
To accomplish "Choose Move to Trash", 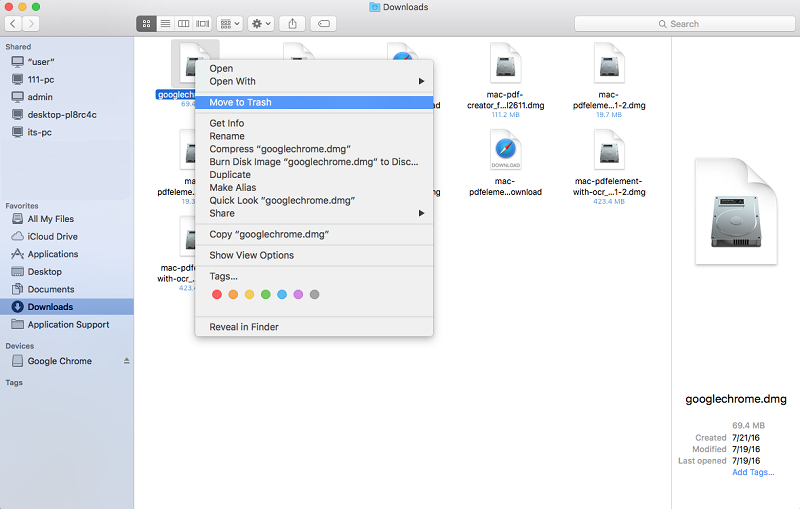I will pyautogui.click(x=314, y=103).
